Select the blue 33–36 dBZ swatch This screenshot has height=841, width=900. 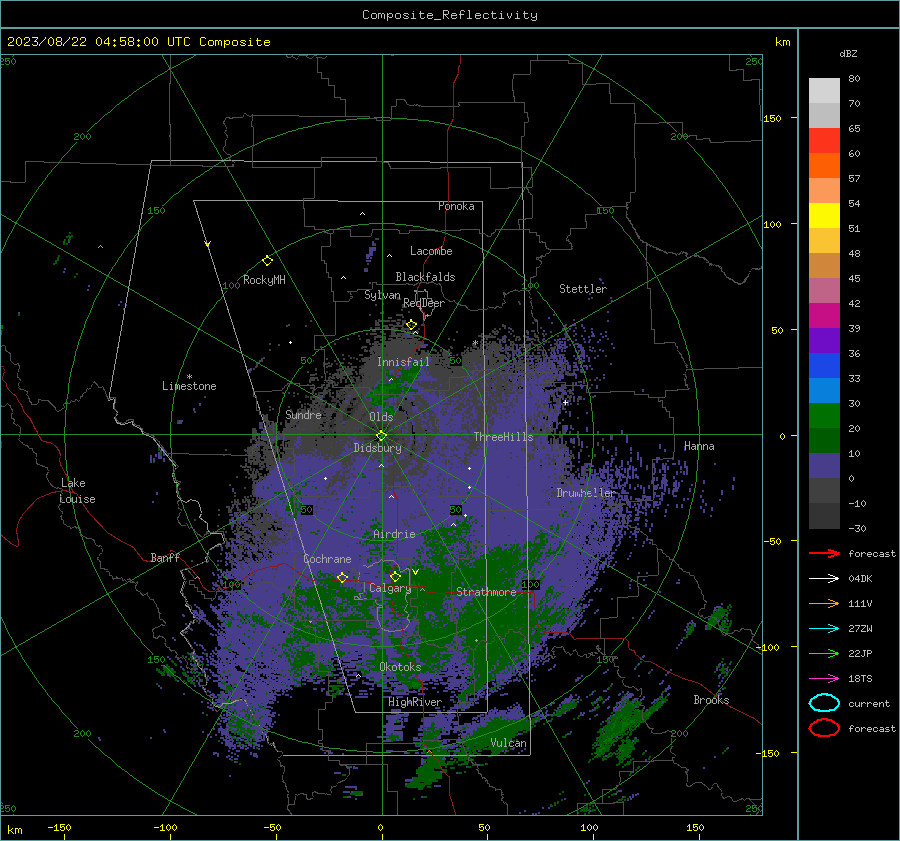[x=824, y=366]
